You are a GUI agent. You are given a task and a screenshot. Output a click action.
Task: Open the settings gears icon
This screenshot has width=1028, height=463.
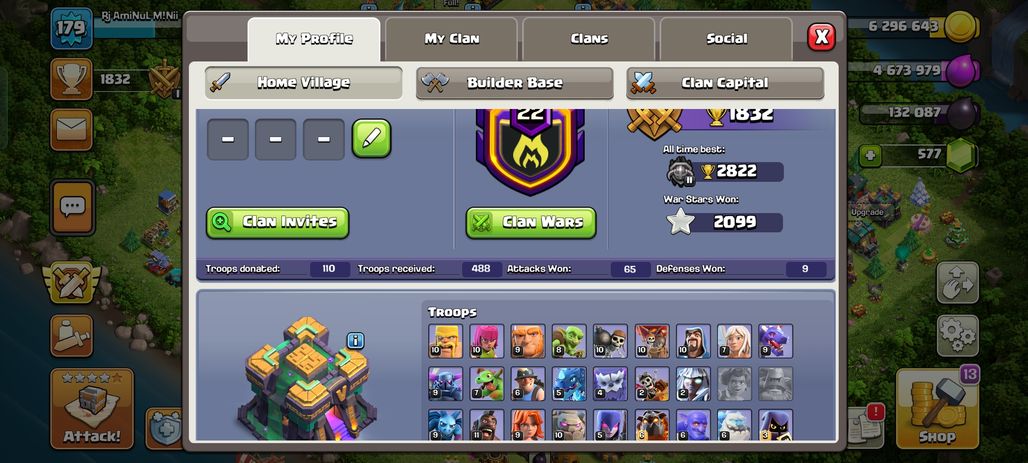(958, 336)
